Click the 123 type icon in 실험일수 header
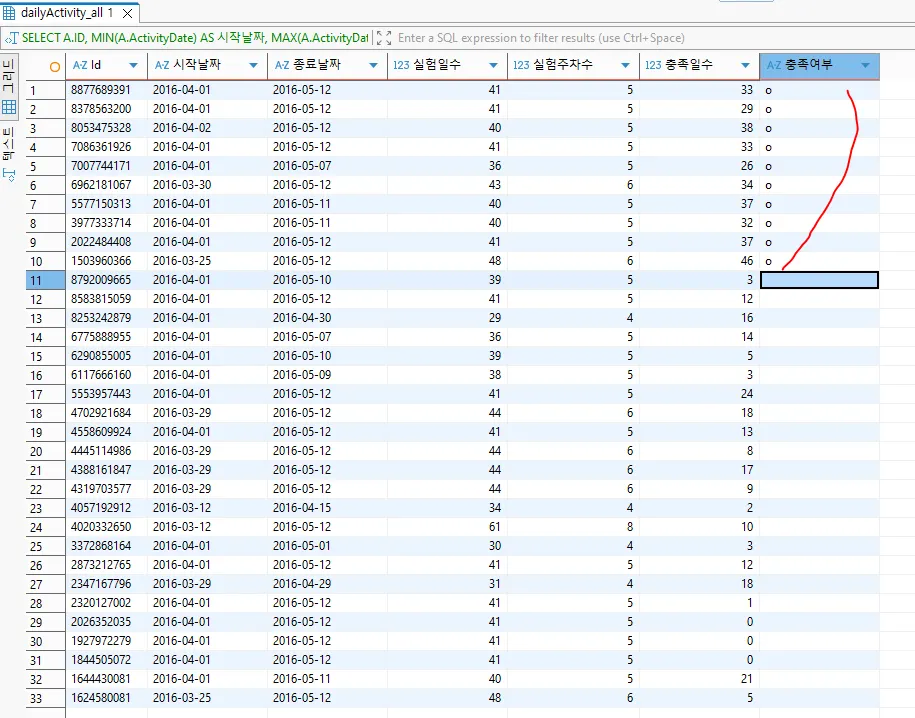Viewport: 915px width, 718px height. pos(400,65)
